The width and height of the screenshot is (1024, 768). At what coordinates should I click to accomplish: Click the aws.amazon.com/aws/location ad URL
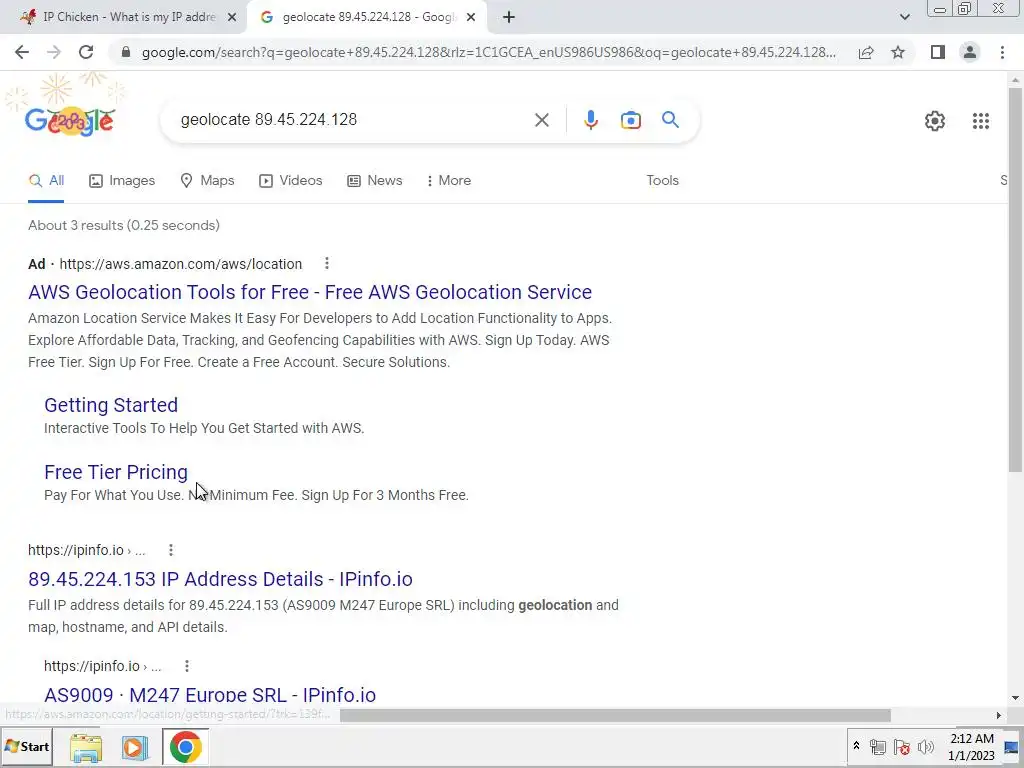[181, 264]
